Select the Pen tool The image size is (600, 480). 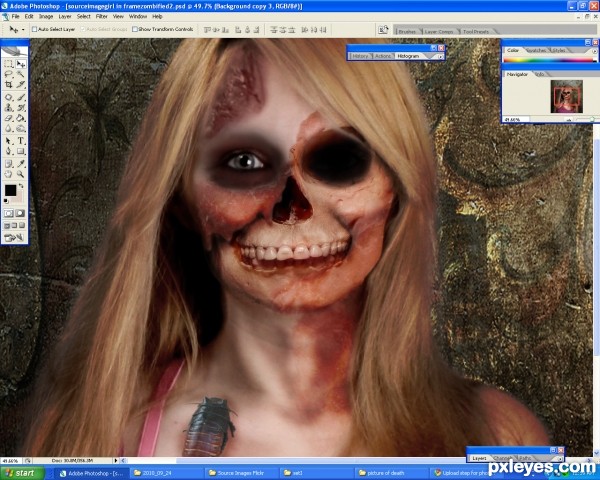click(x=8, y=151)
